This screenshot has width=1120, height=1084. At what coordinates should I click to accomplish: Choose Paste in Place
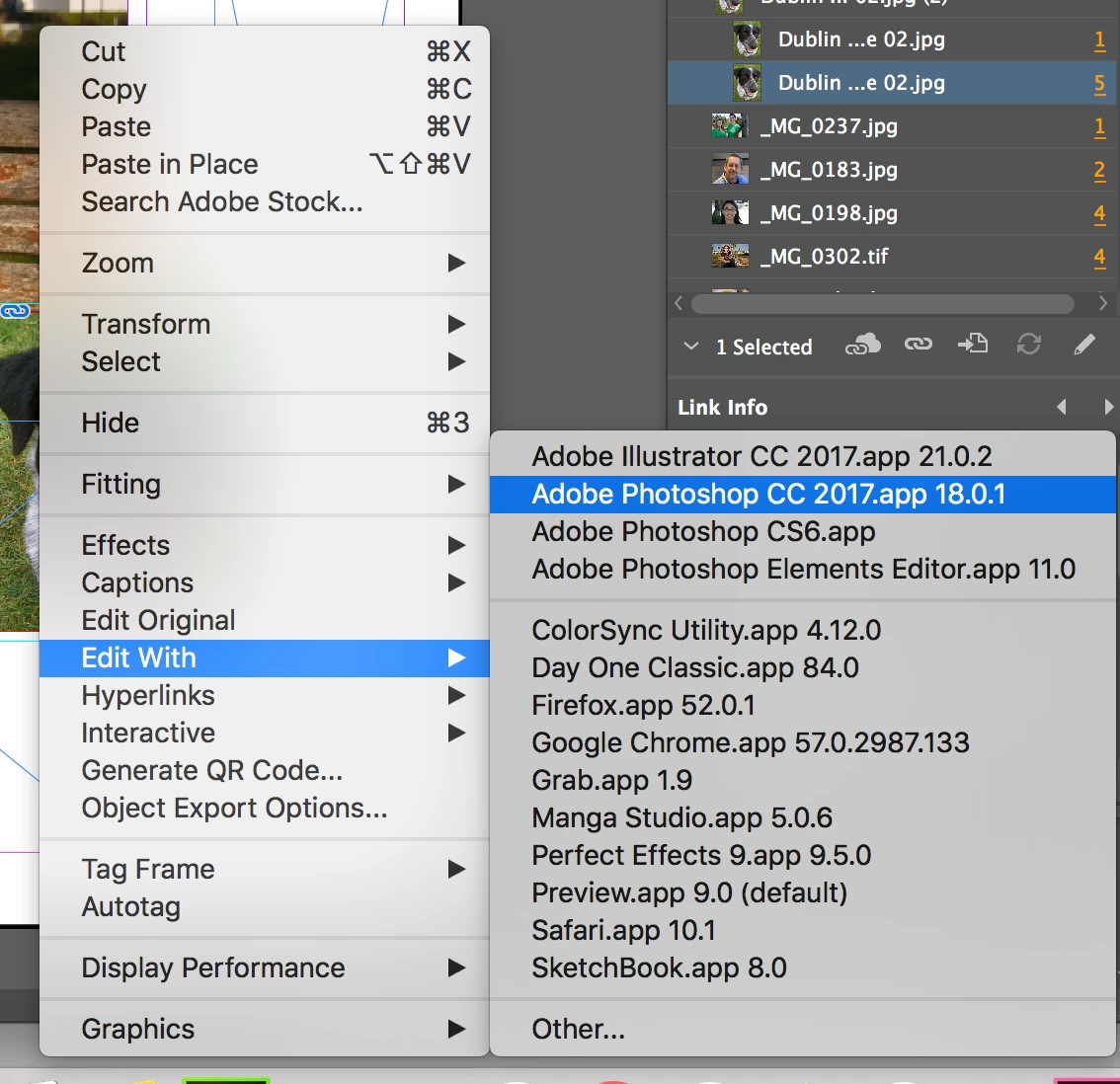[x=265, y=164]
